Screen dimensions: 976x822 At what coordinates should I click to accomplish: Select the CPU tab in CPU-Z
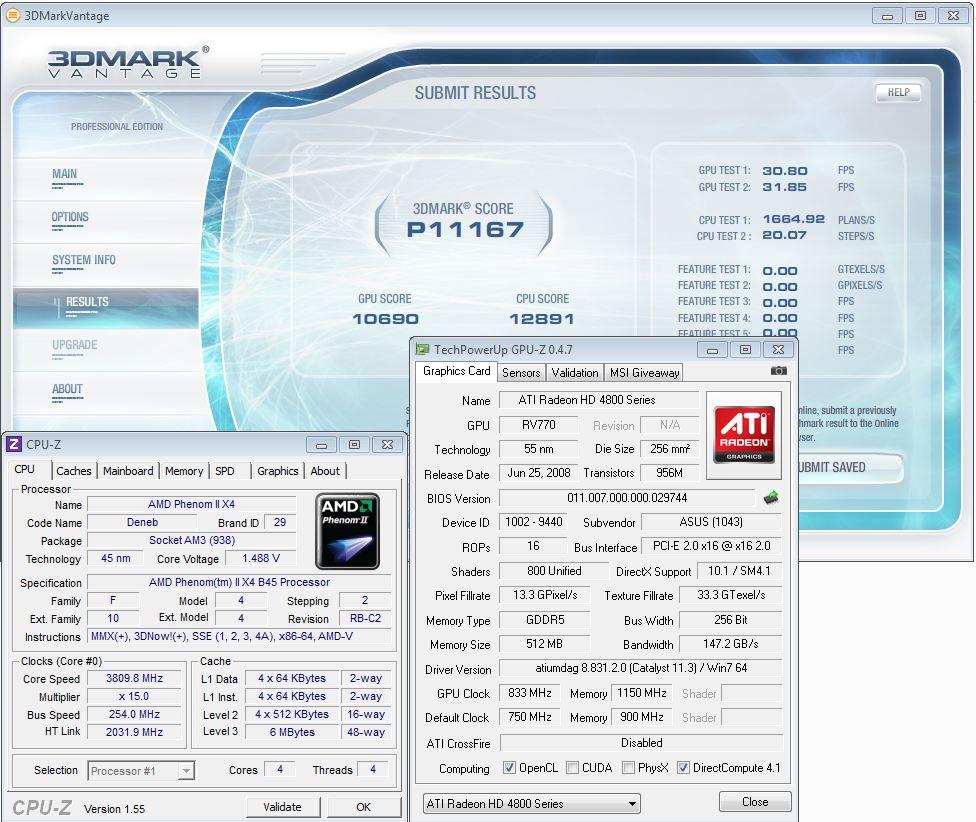[25, 469]
